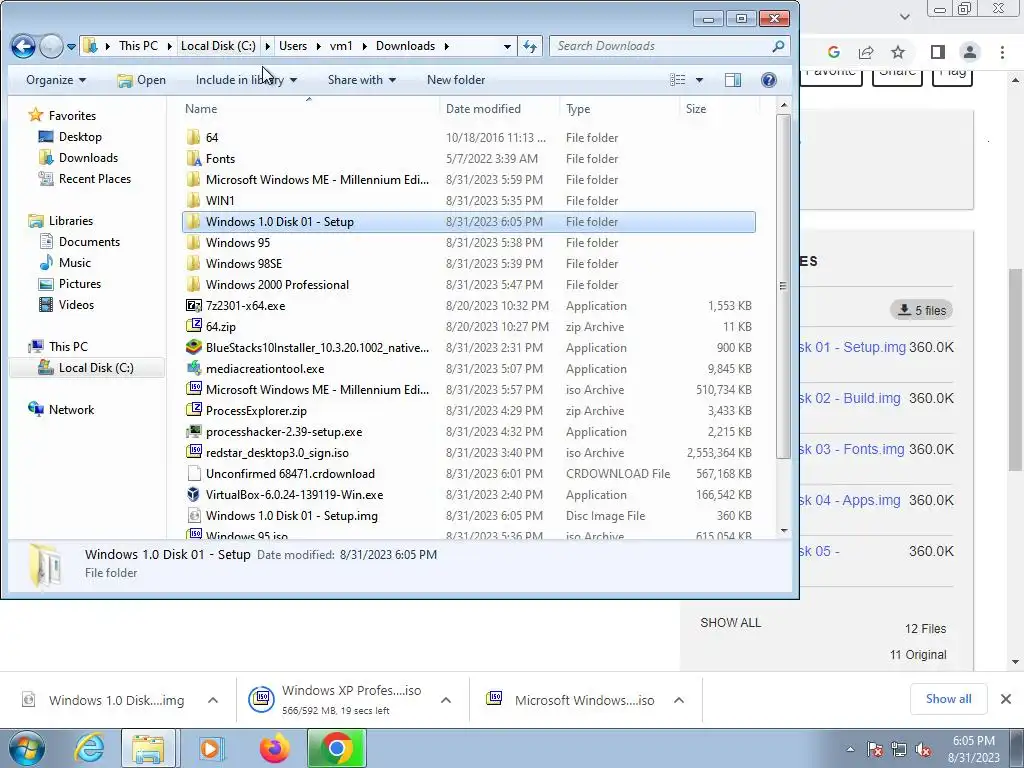
Task: Bookmark page with Chrome star icon
Action: (898, 52)
